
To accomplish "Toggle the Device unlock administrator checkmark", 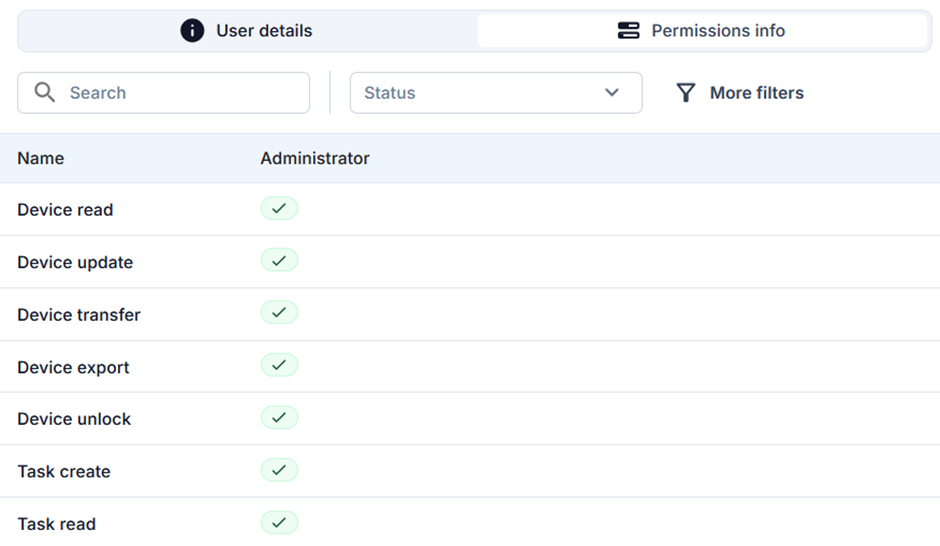I will tap(279, 417).
